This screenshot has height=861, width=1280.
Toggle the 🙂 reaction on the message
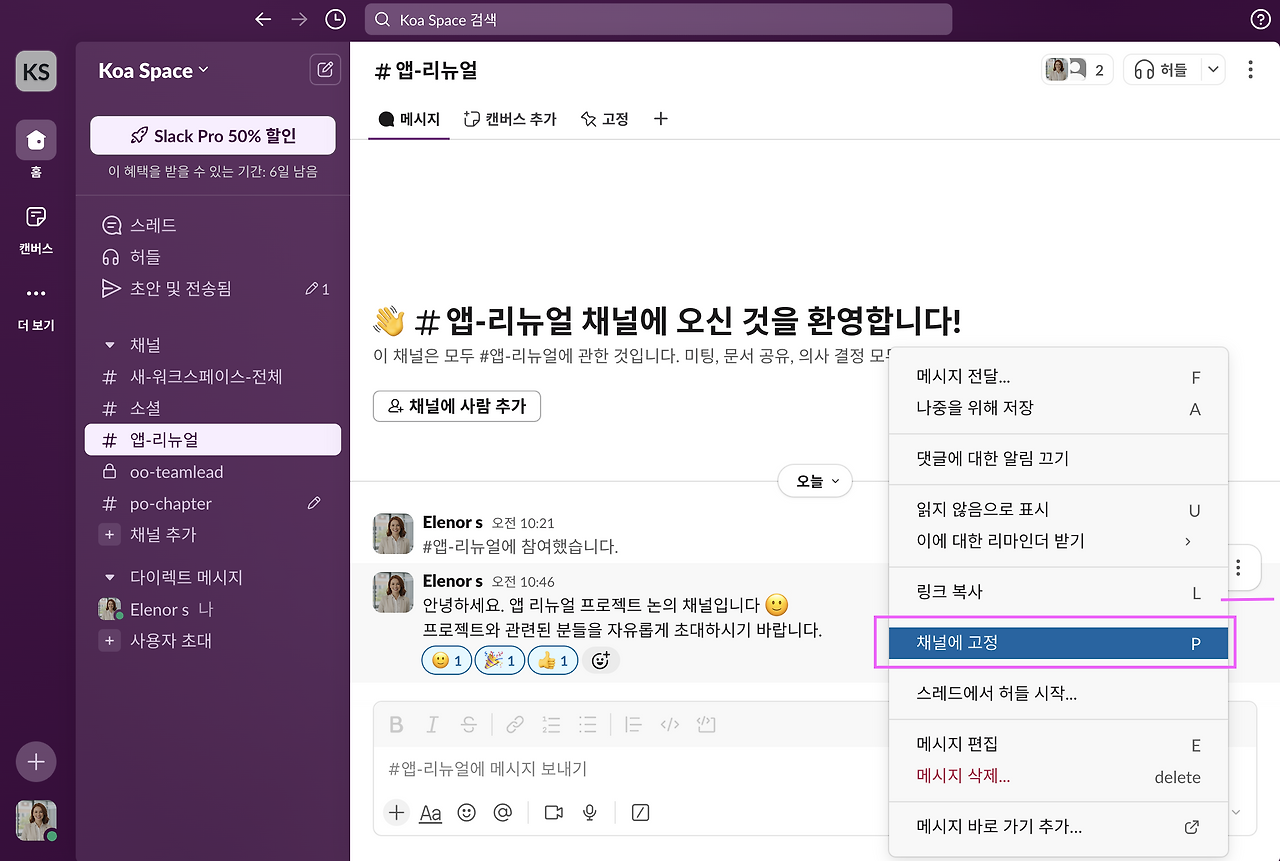[x=446, y=660]
